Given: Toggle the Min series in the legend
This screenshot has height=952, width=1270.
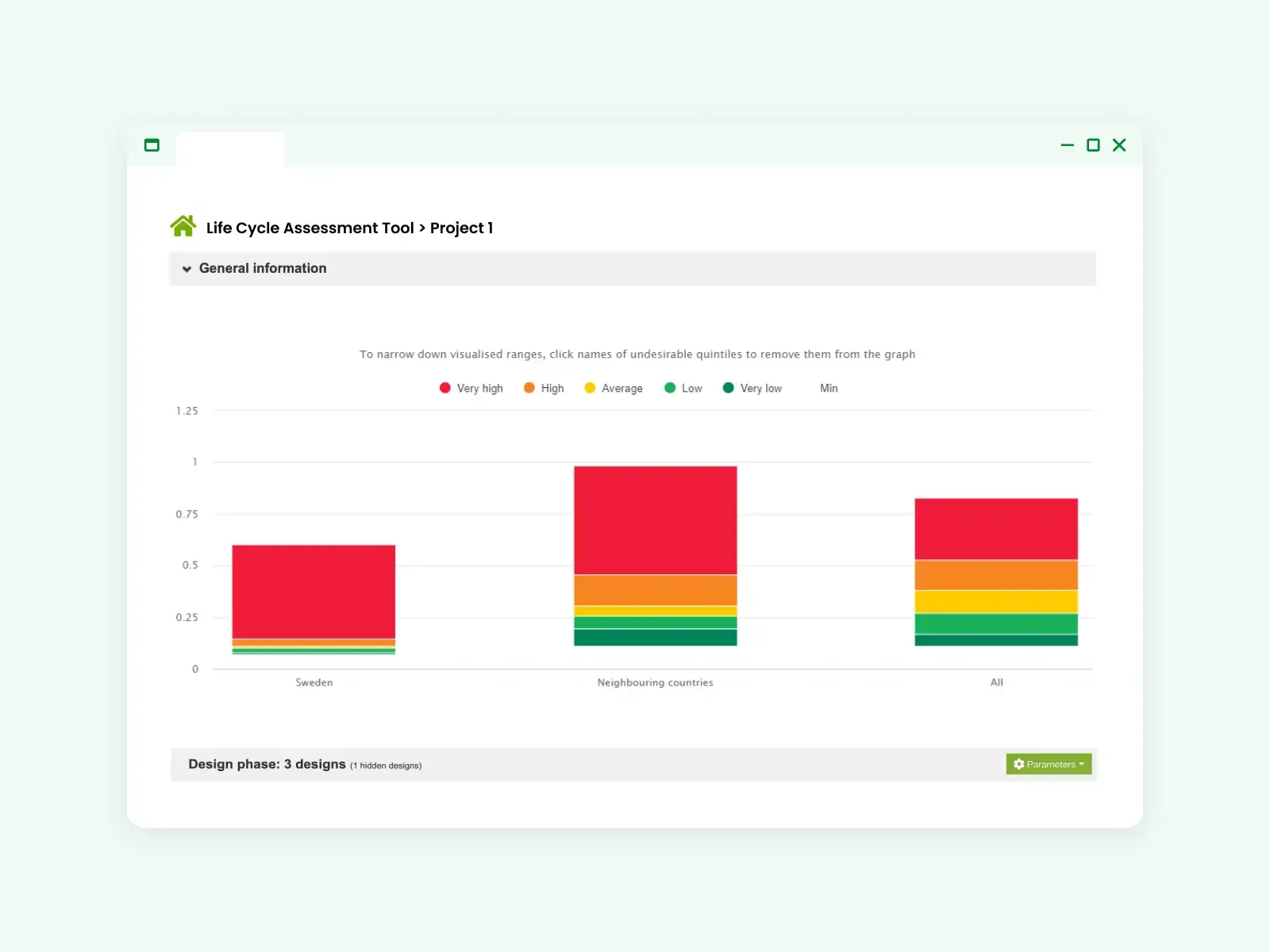Looking at the screenshot, I should click(828, 388).
